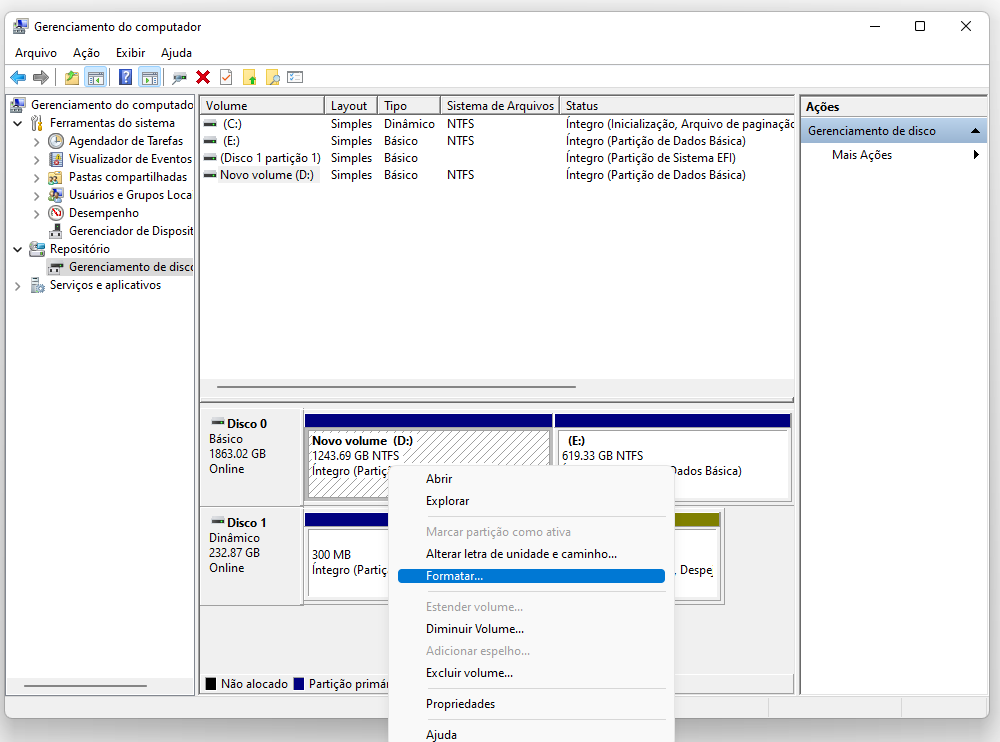
Task: Click the volume list horizontal scrollbar
Action: [396, 387]
